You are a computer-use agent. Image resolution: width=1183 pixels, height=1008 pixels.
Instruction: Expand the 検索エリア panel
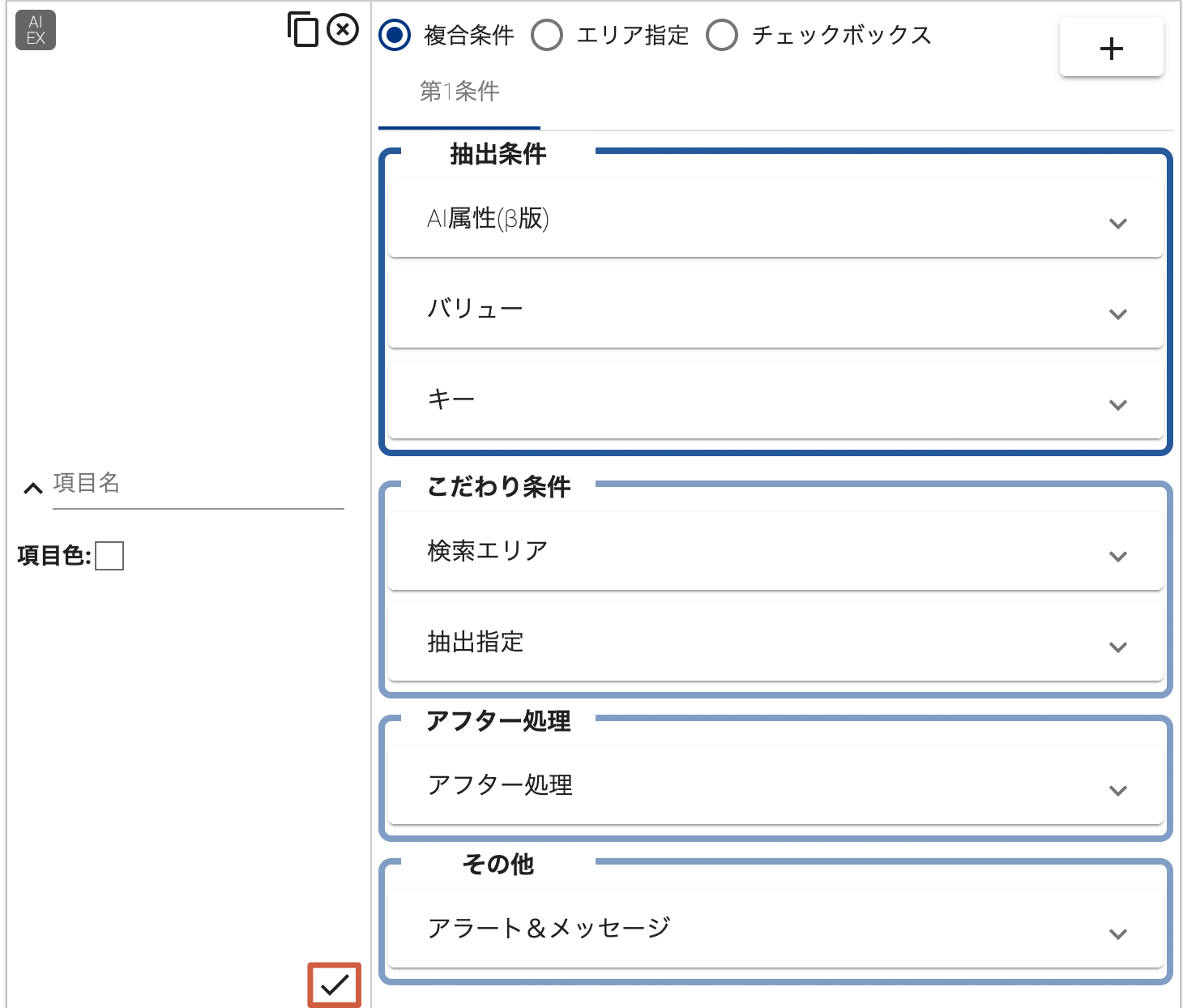pos(775,552)
